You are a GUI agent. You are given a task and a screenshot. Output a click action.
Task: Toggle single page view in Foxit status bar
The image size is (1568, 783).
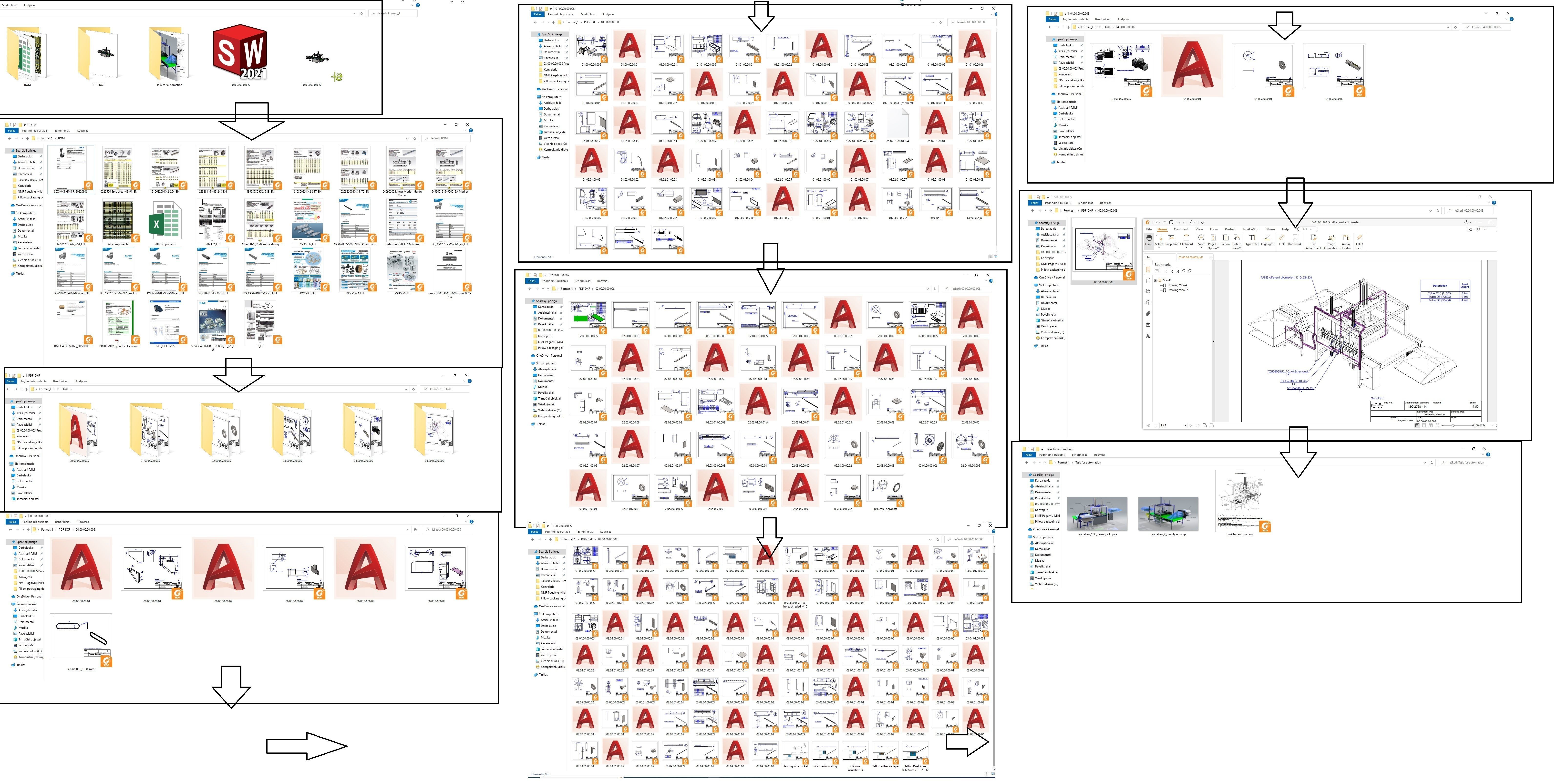coord(1417,426)
